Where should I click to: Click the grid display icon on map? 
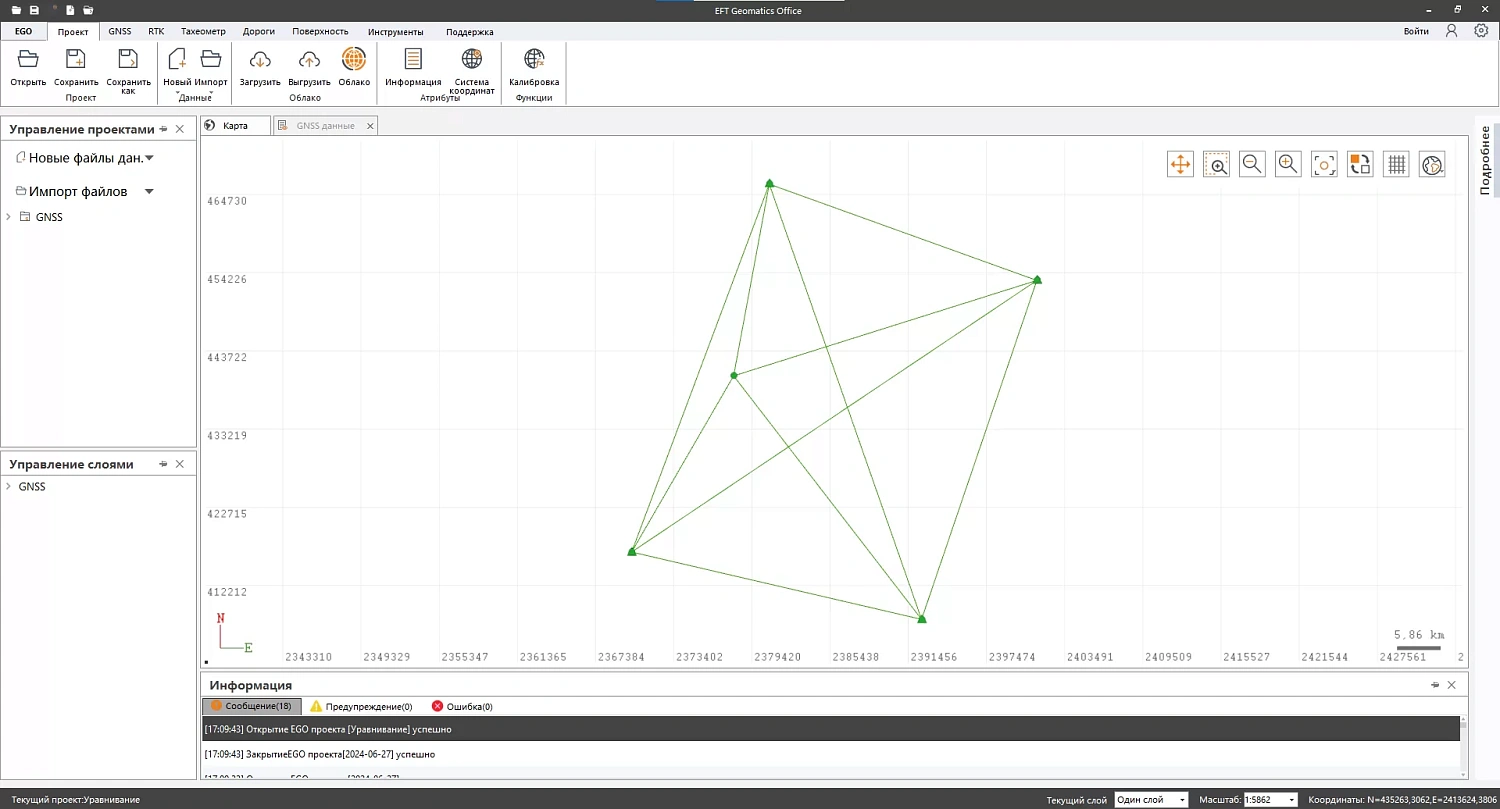tap(1396, 165)
